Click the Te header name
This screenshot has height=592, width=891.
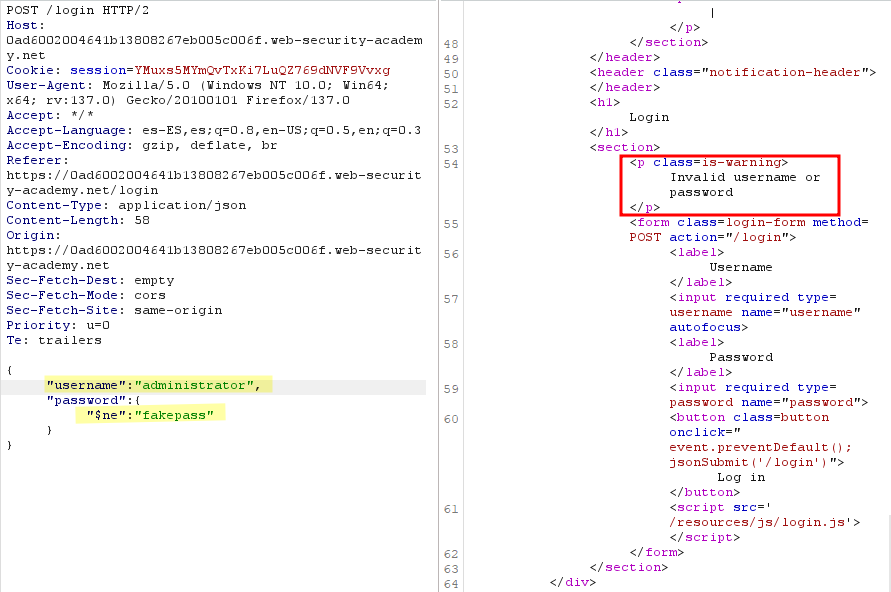point(17,340)
